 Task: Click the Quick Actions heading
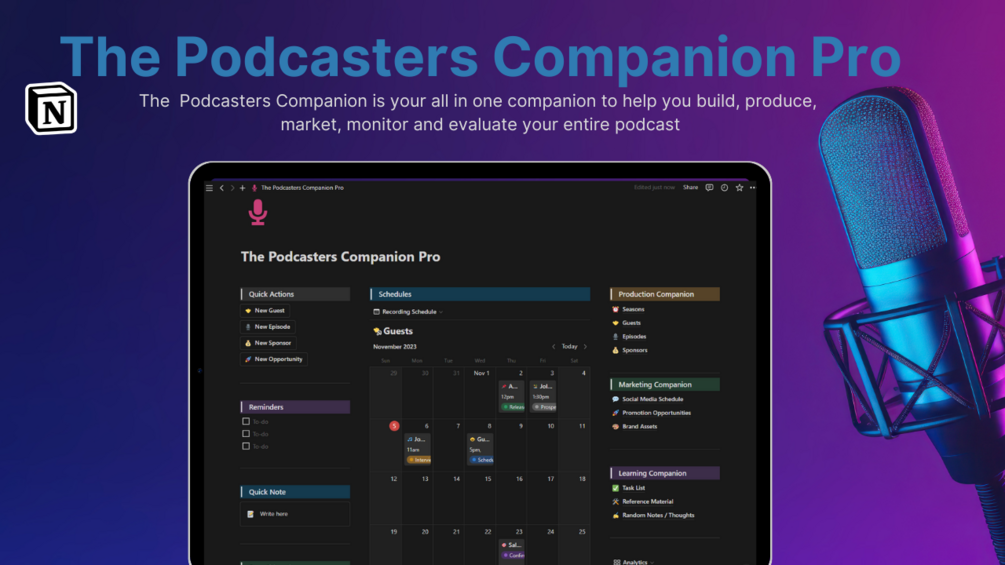[295, 294]
